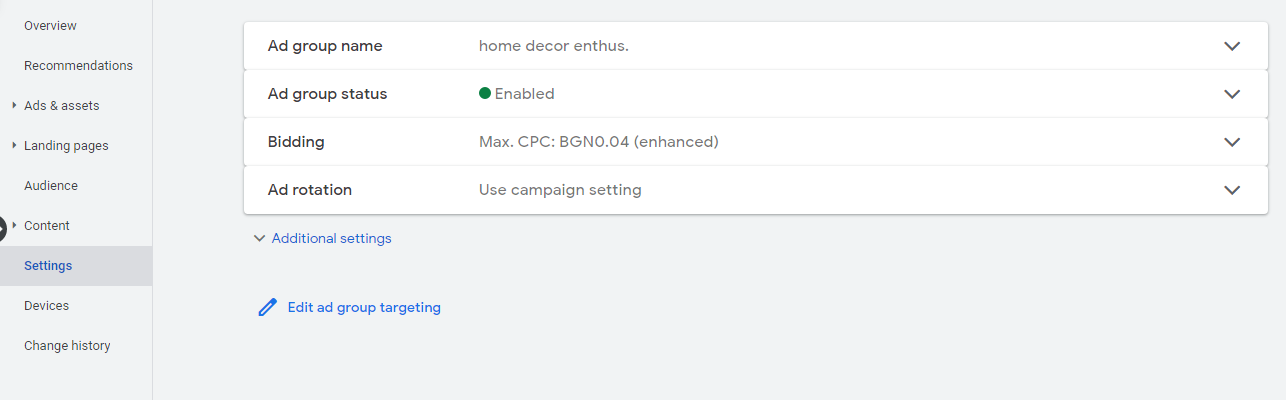Viewport: 1286px width, 400px height.
Task: Open the Overview page in sidebar
Action: [x=50, y=25]
